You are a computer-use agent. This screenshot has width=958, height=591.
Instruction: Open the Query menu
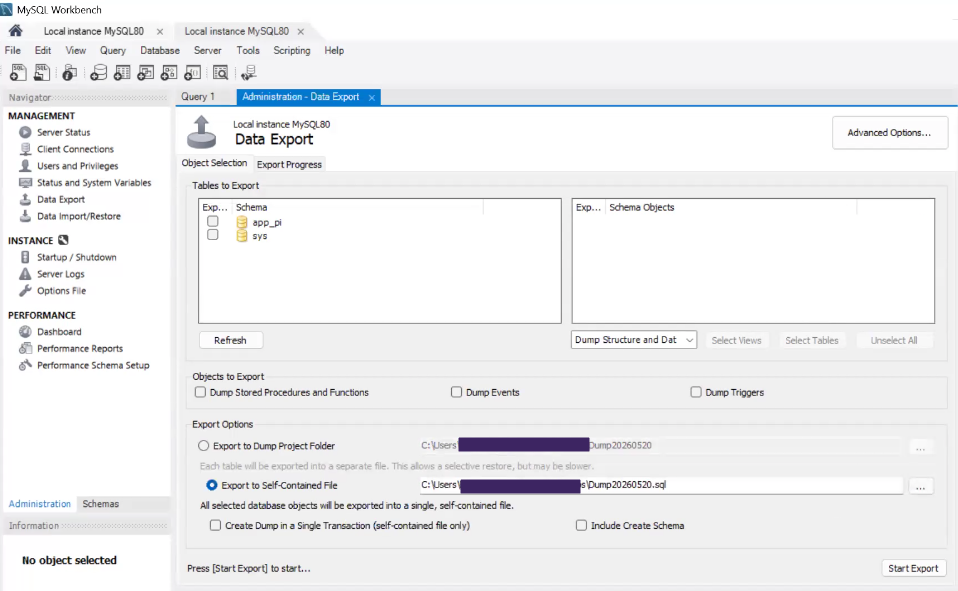112,50
